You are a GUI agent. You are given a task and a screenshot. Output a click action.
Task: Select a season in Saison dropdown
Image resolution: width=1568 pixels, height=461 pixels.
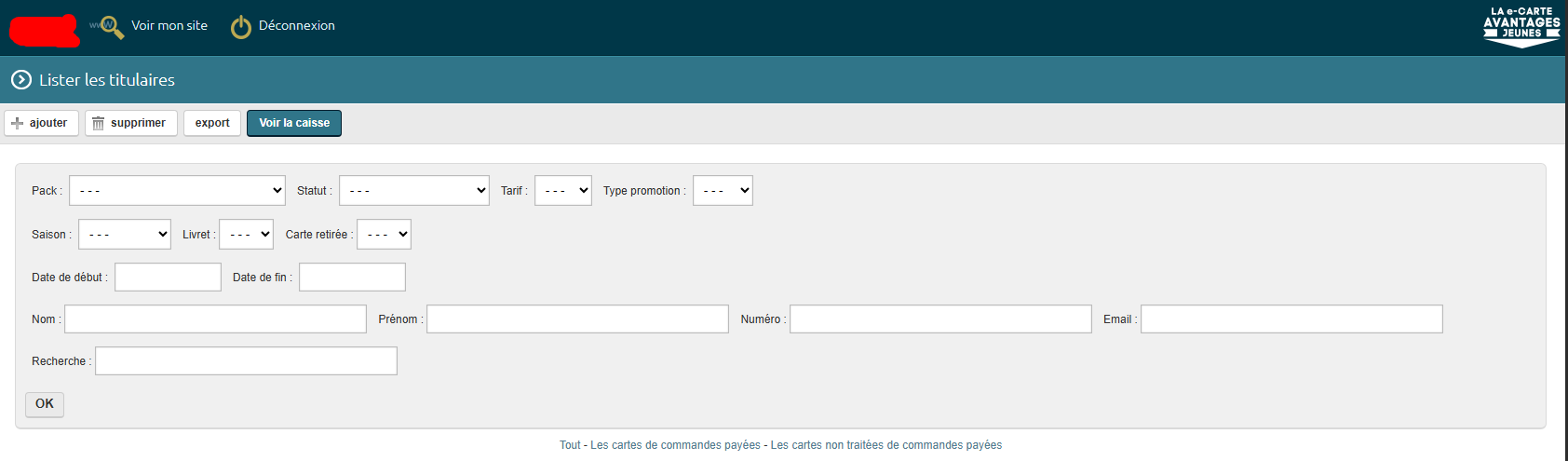click(125, 235)
